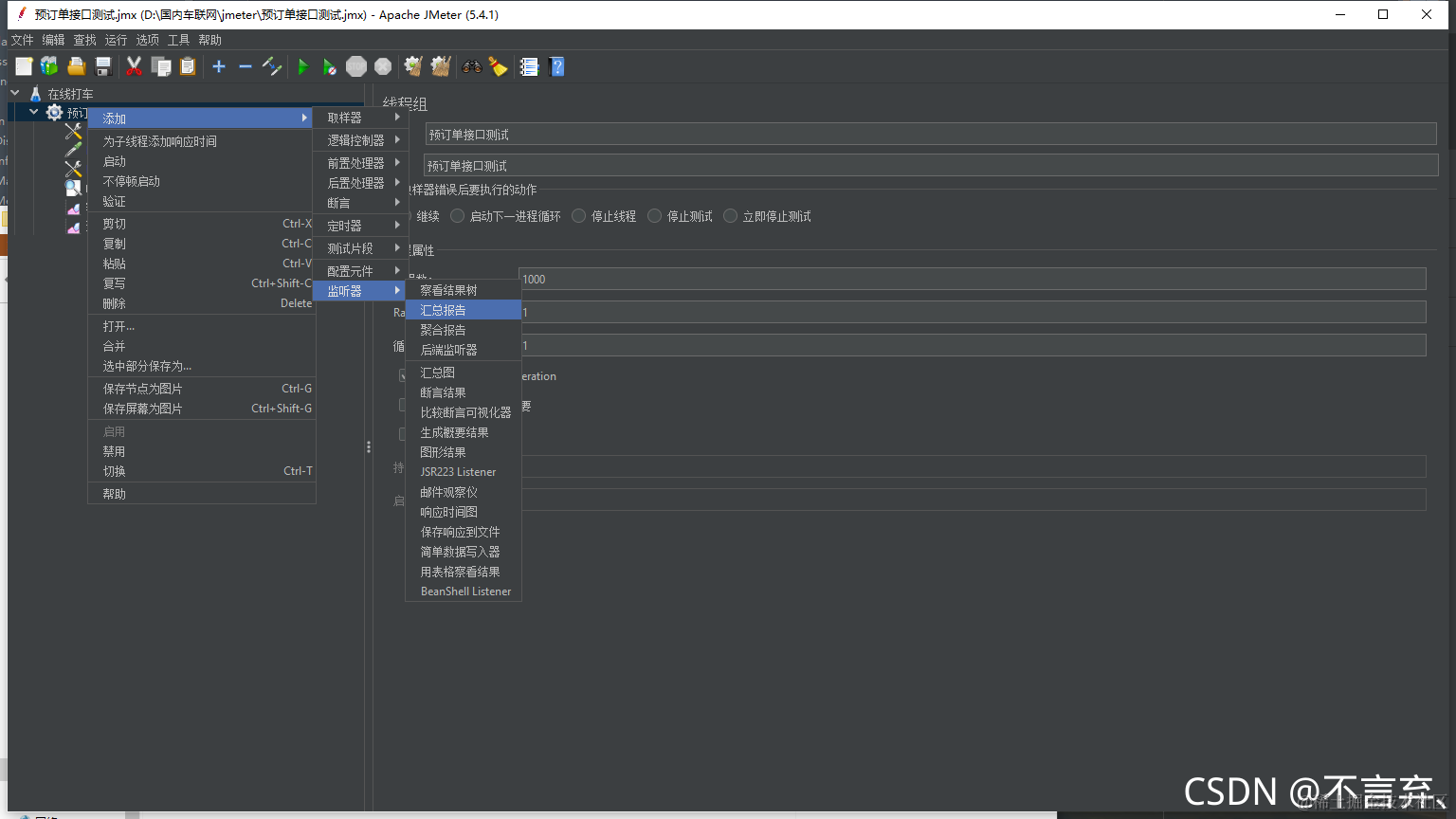Click the 测试片段 submenu entry
Screen dimensions: 1456x819
coord(361,248)
